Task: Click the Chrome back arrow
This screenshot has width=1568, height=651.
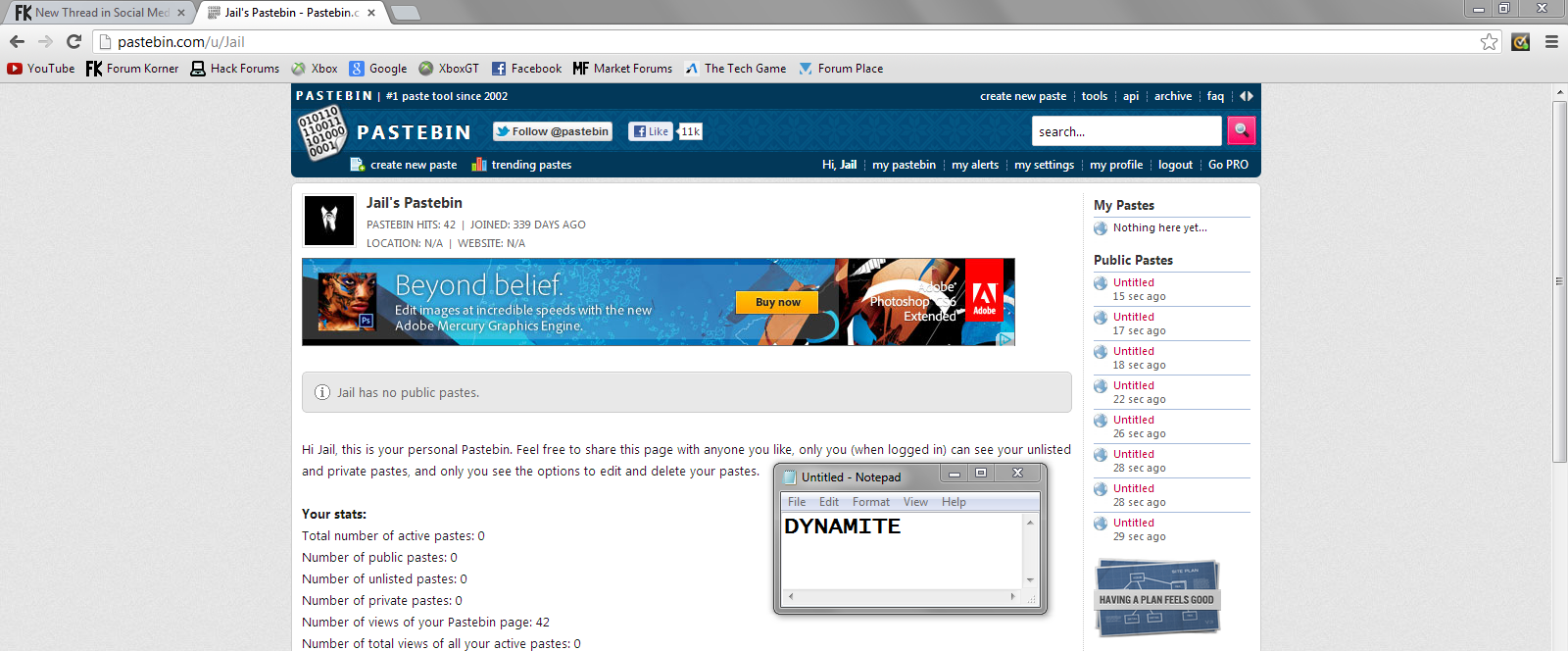Action: point(17,41)
